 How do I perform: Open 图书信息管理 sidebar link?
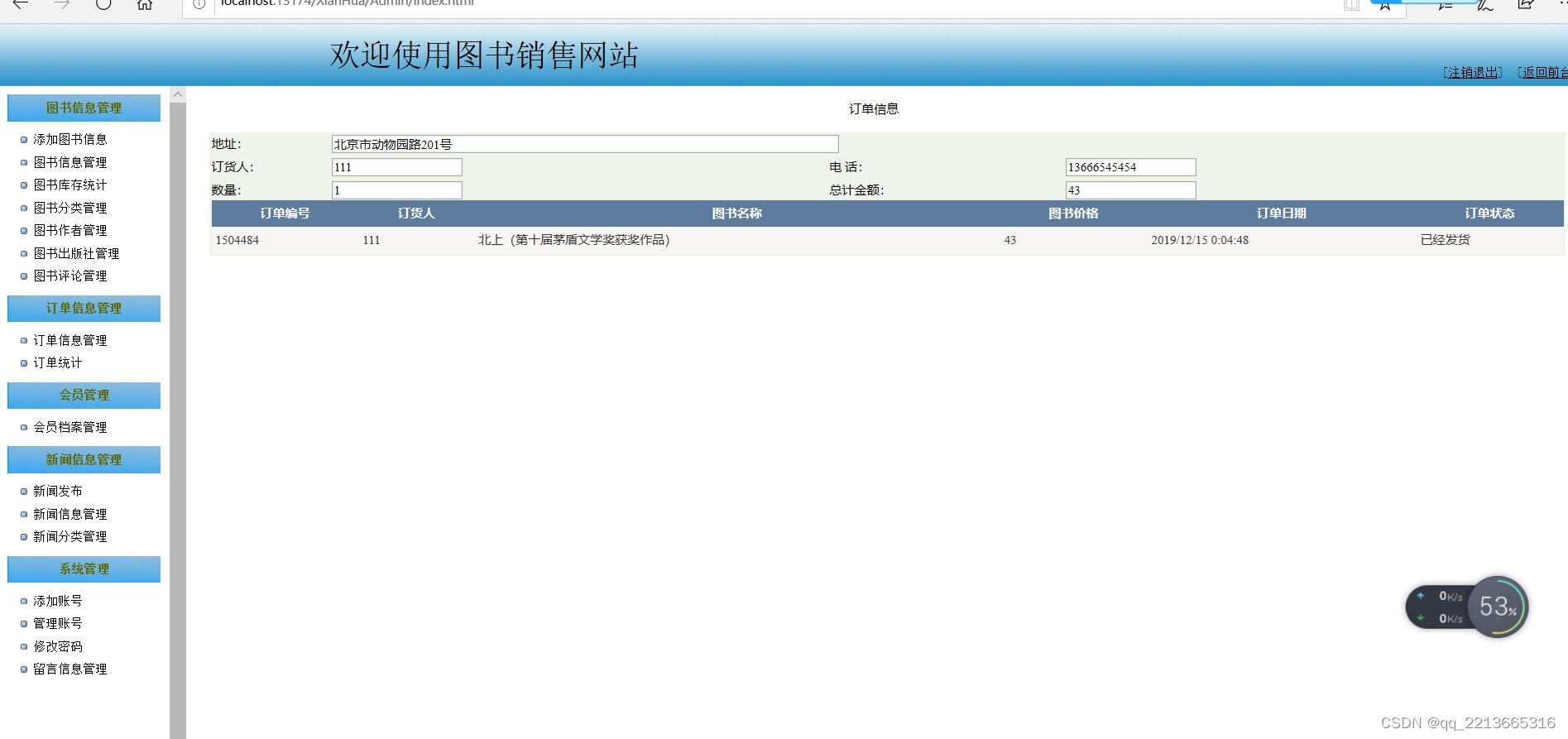70,162
